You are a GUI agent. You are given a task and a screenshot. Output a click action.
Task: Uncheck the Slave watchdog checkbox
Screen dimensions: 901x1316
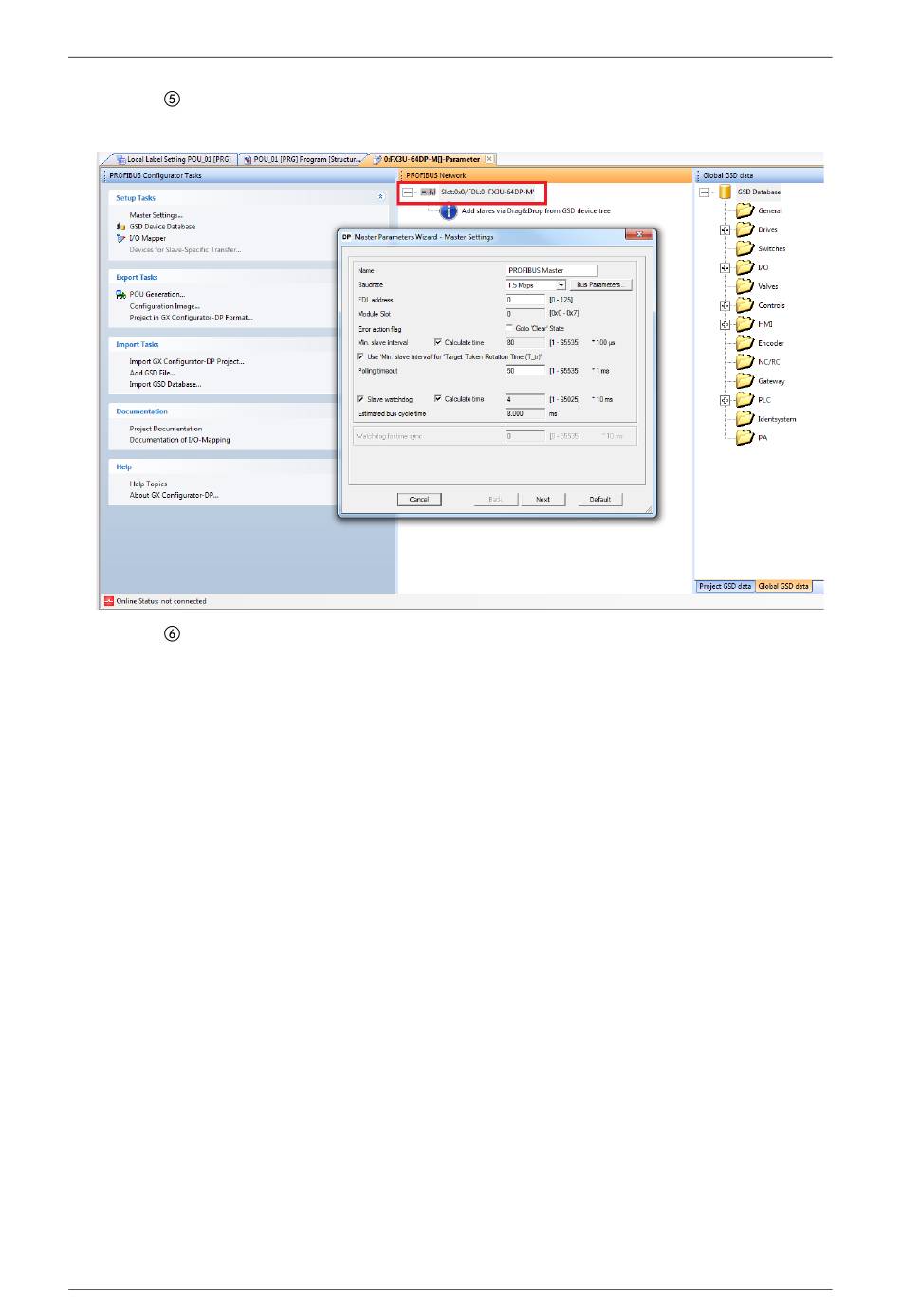point(360,399)
